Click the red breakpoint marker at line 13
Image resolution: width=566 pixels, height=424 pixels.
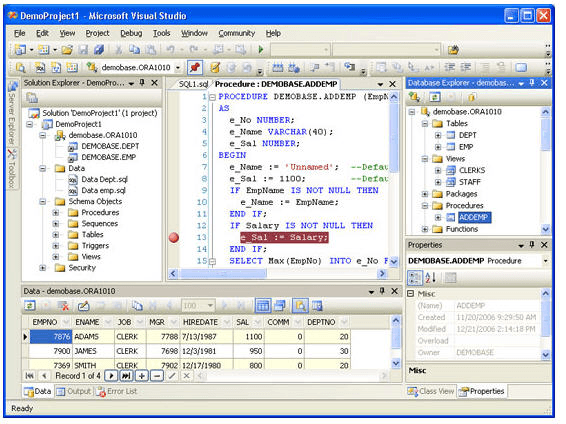pyautogui.click(x=174, y=237)
